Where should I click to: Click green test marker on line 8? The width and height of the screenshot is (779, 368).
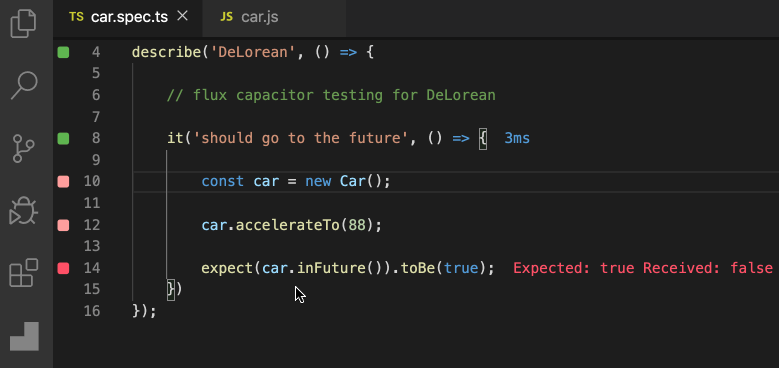point(63,138)
